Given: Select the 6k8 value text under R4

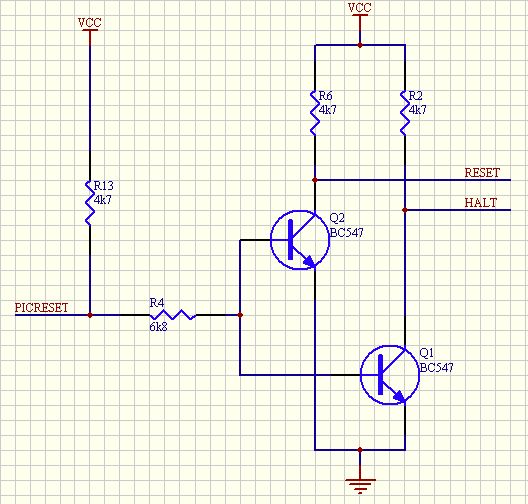Looking at the screenshot, I should tap(158, 327).
